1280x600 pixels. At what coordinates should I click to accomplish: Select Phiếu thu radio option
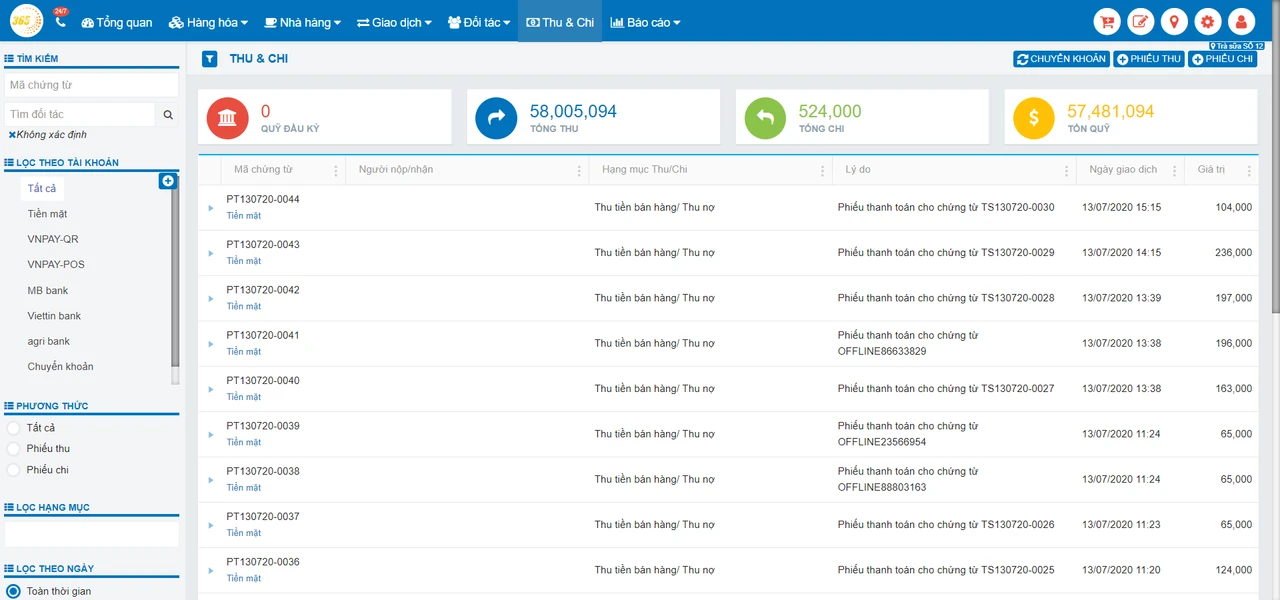(14, 449)
